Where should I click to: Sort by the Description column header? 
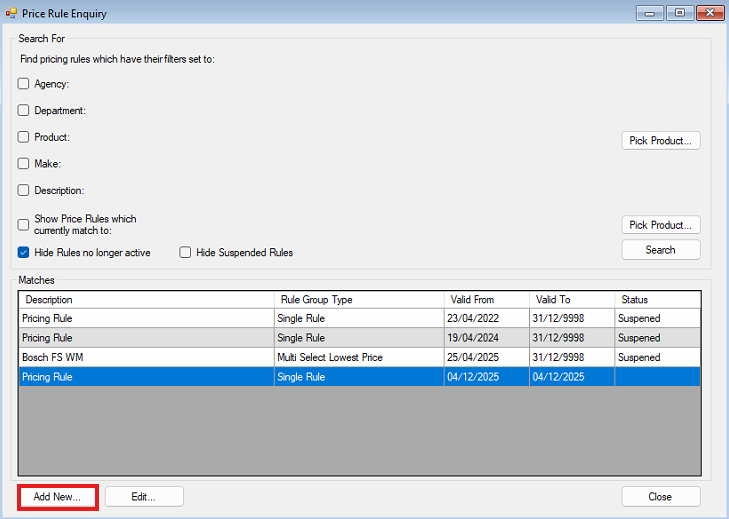click(146, 299)
